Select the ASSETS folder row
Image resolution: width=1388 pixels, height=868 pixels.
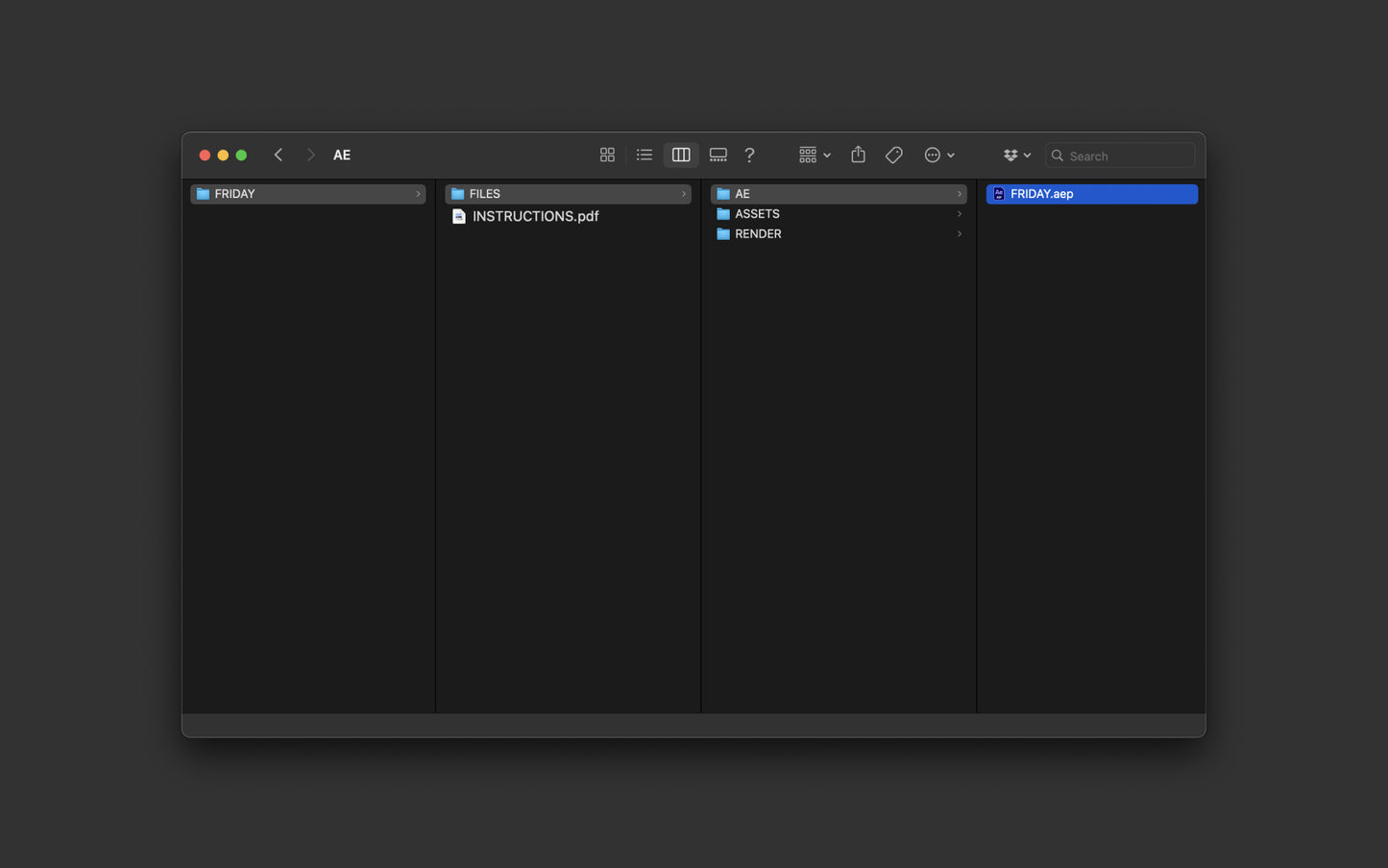(839, 214)
